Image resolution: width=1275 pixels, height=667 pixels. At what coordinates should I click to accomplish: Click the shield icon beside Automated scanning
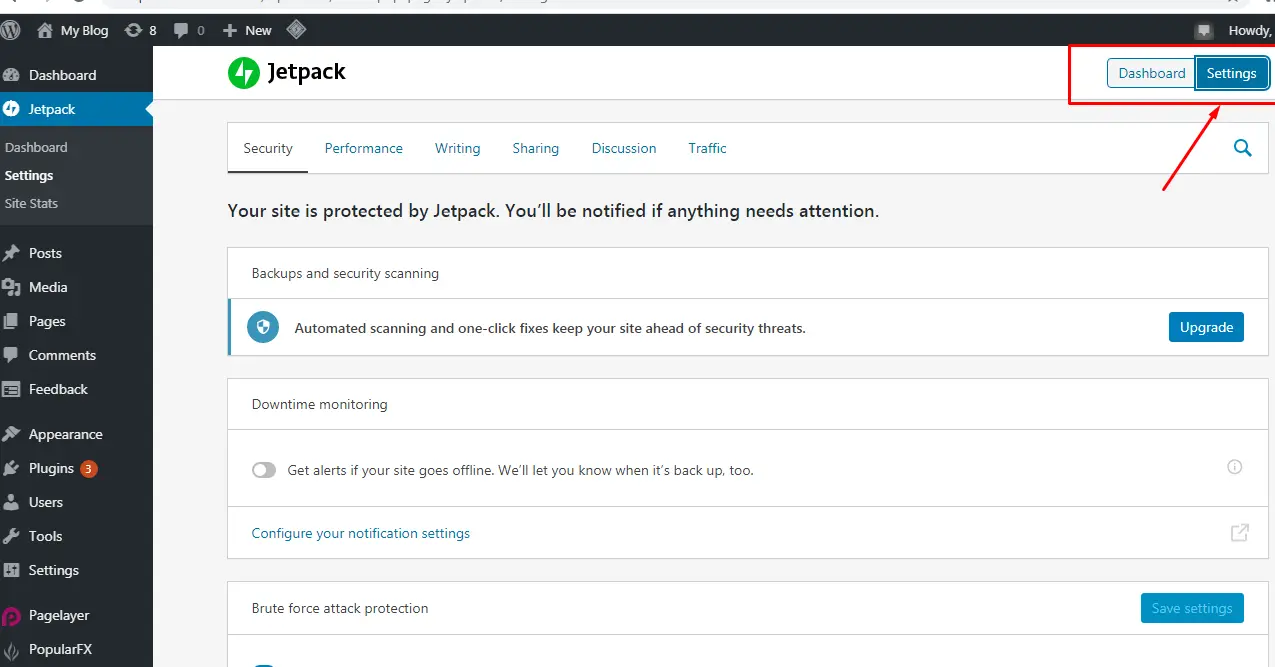tap(264, 327)
